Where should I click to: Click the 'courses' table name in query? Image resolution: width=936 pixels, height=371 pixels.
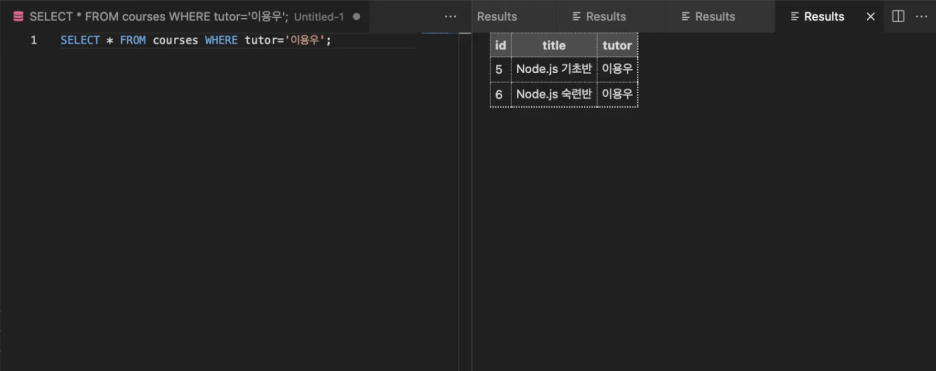(x=176, y=41)
